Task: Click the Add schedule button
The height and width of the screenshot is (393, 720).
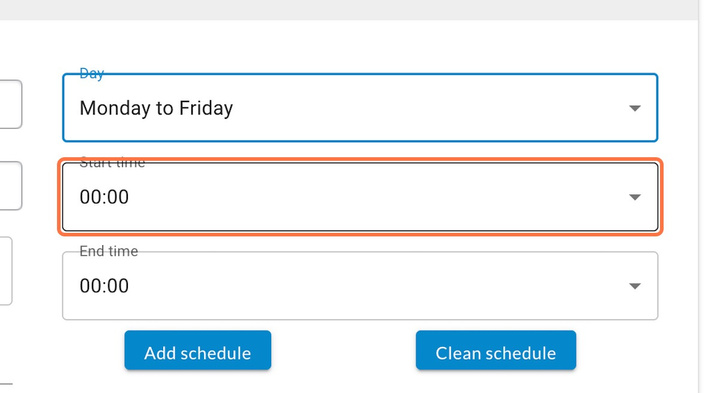Action: [x=197, y=350]
